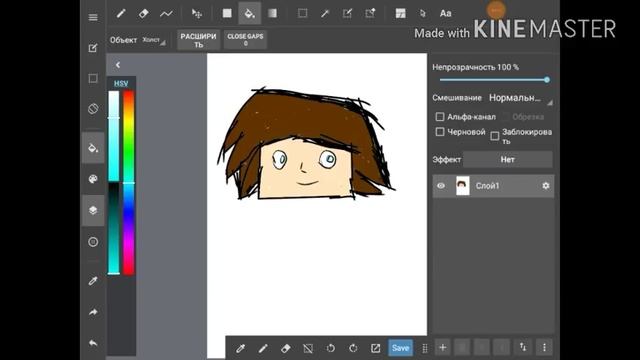Select the Eraser tool in top toolbar

click(x=143, y=13)
